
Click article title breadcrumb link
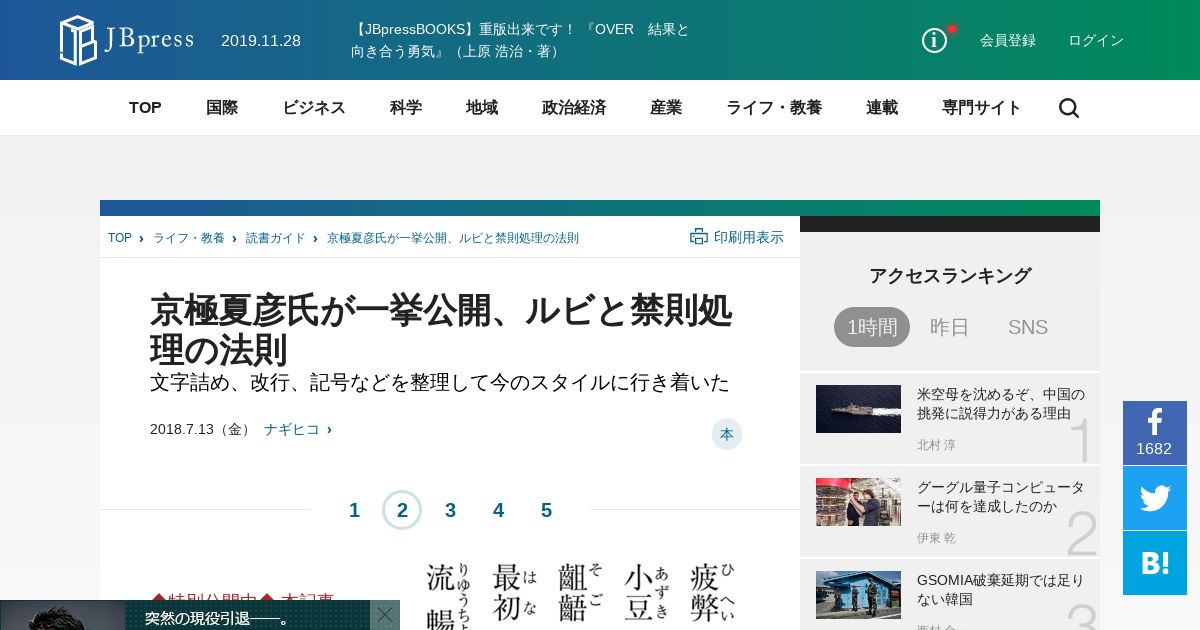tap(453, 238)
